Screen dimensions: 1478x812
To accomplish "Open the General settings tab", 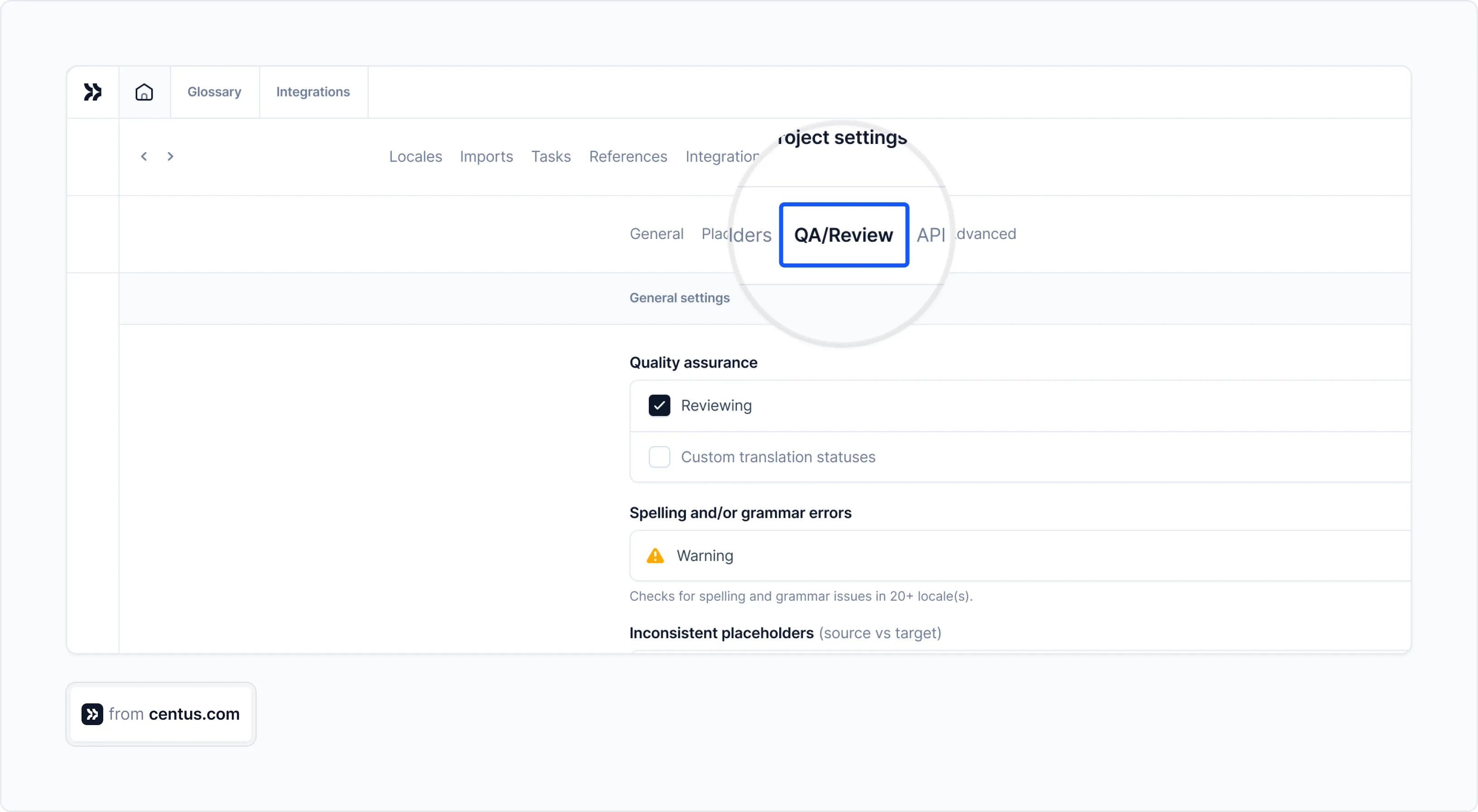I will click(657, 234).
